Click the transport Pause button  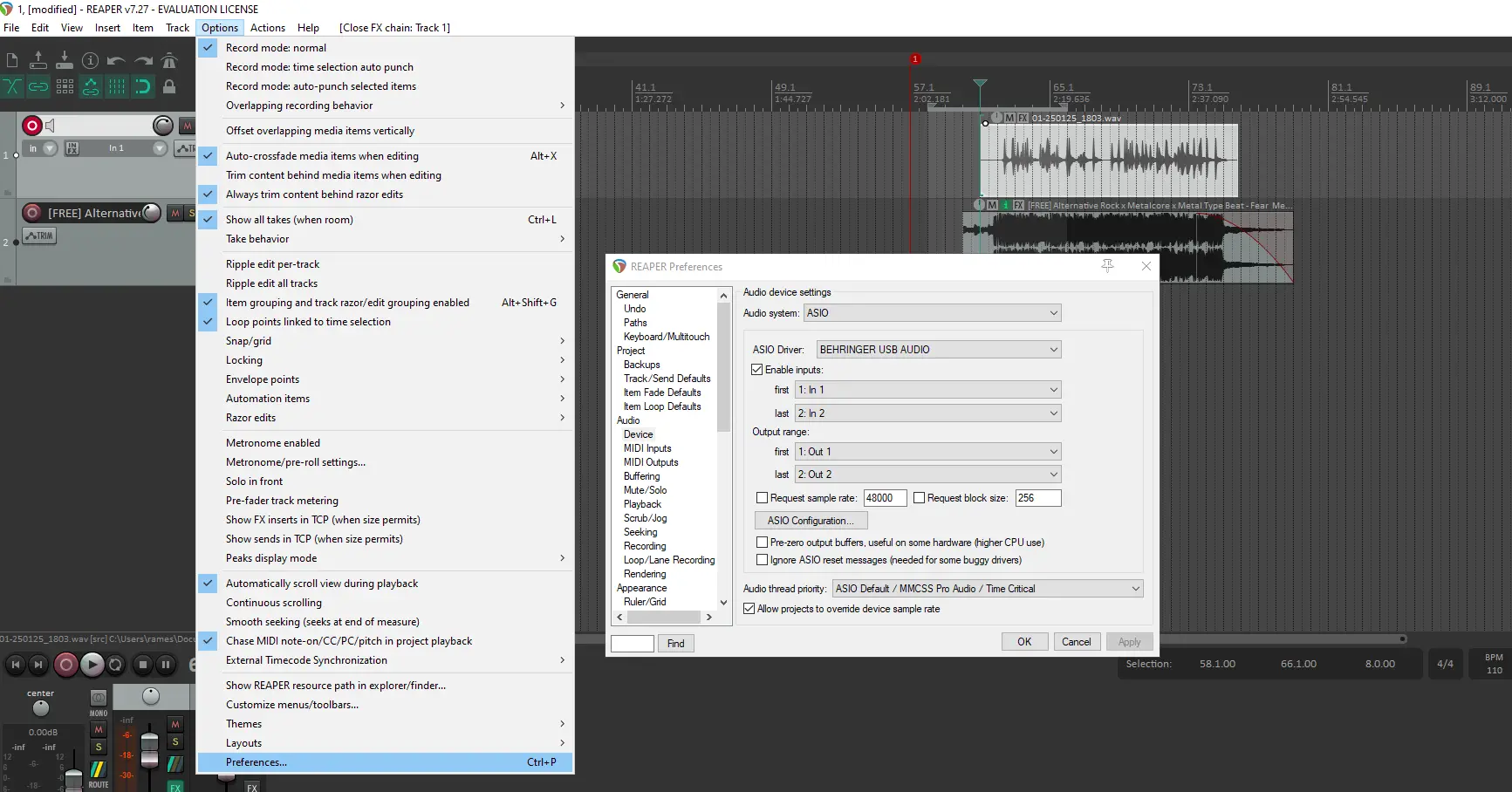pyautogui.click(x=166, y=665)
